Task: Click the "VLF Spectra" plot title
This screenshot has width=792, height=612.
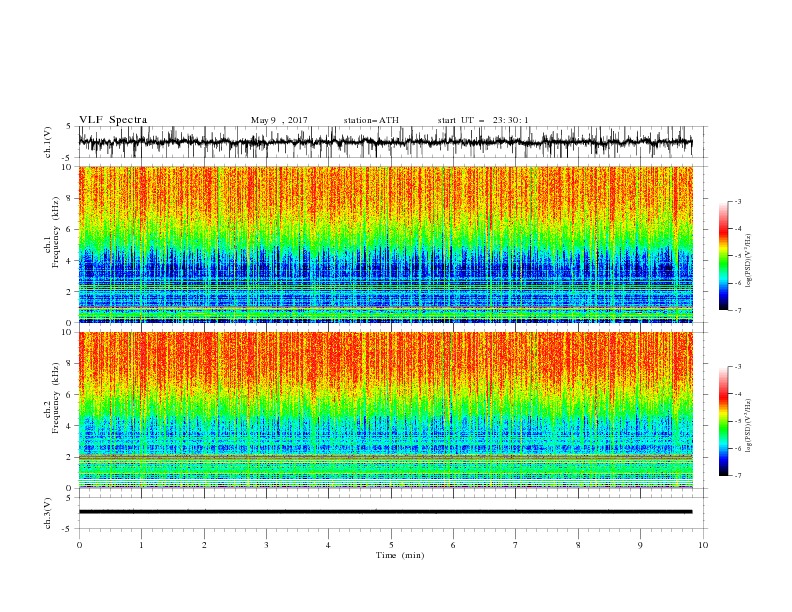Action: (113, 120)
